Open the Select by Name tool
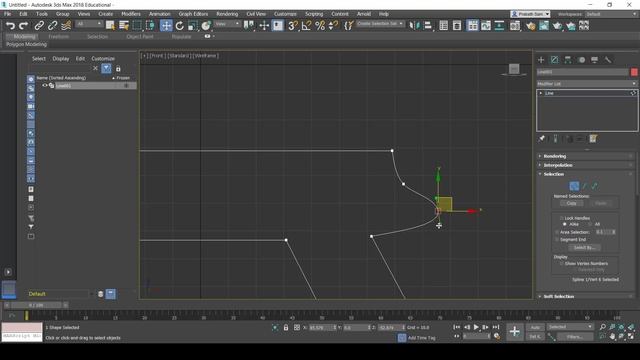This screenshot has width=640, height=360. (x=124, y=26)
